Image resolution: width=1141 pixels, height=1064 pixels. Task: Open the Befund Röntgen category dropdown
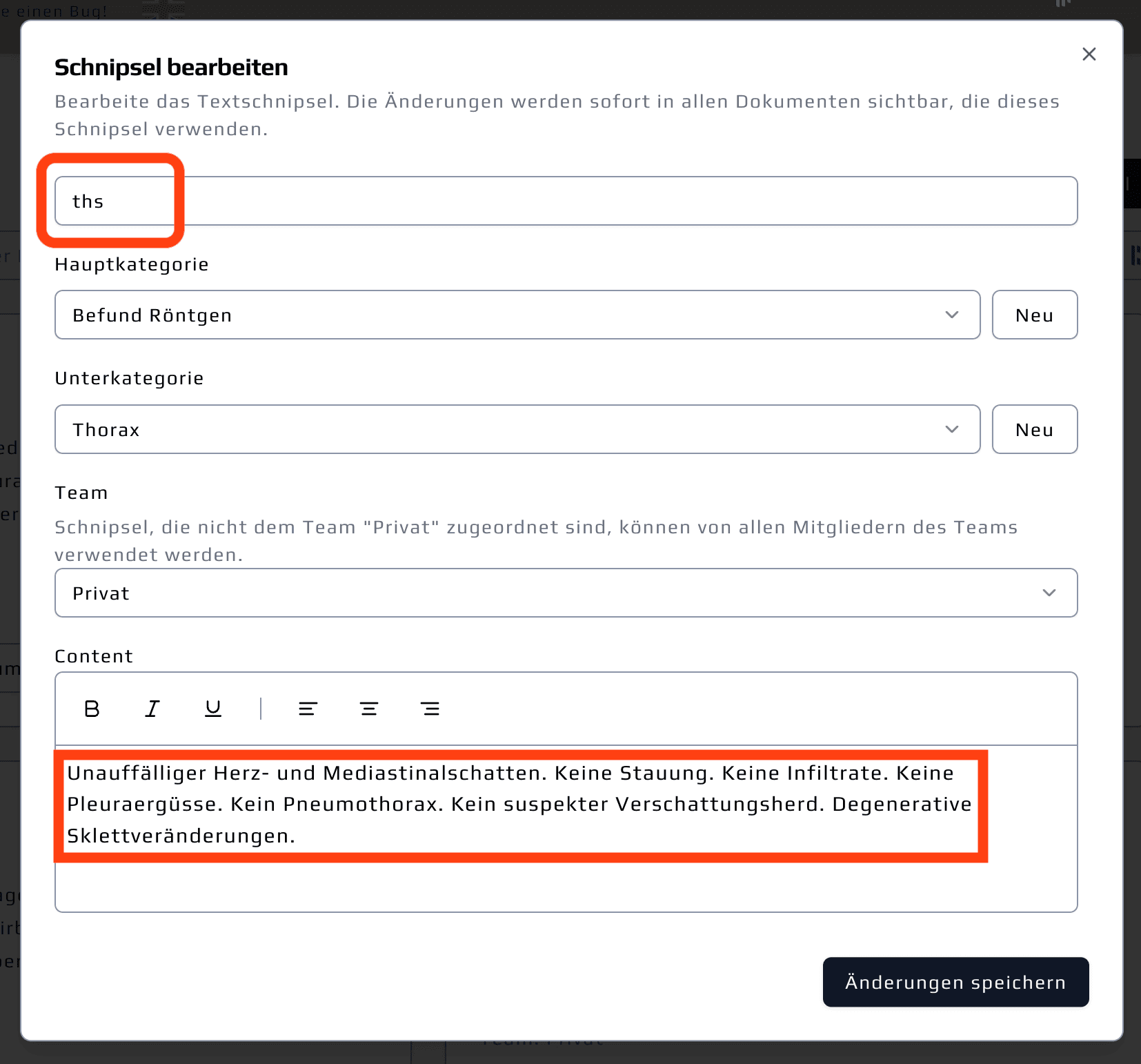(517, 315)
